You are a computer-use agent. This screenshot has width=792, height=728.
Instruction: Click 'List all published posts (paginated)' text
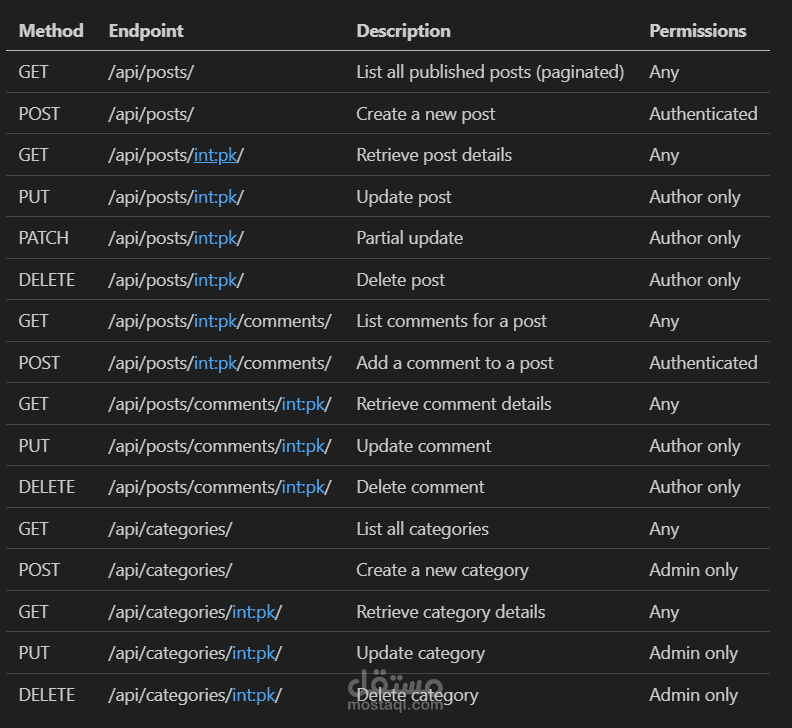click(490, 72)
